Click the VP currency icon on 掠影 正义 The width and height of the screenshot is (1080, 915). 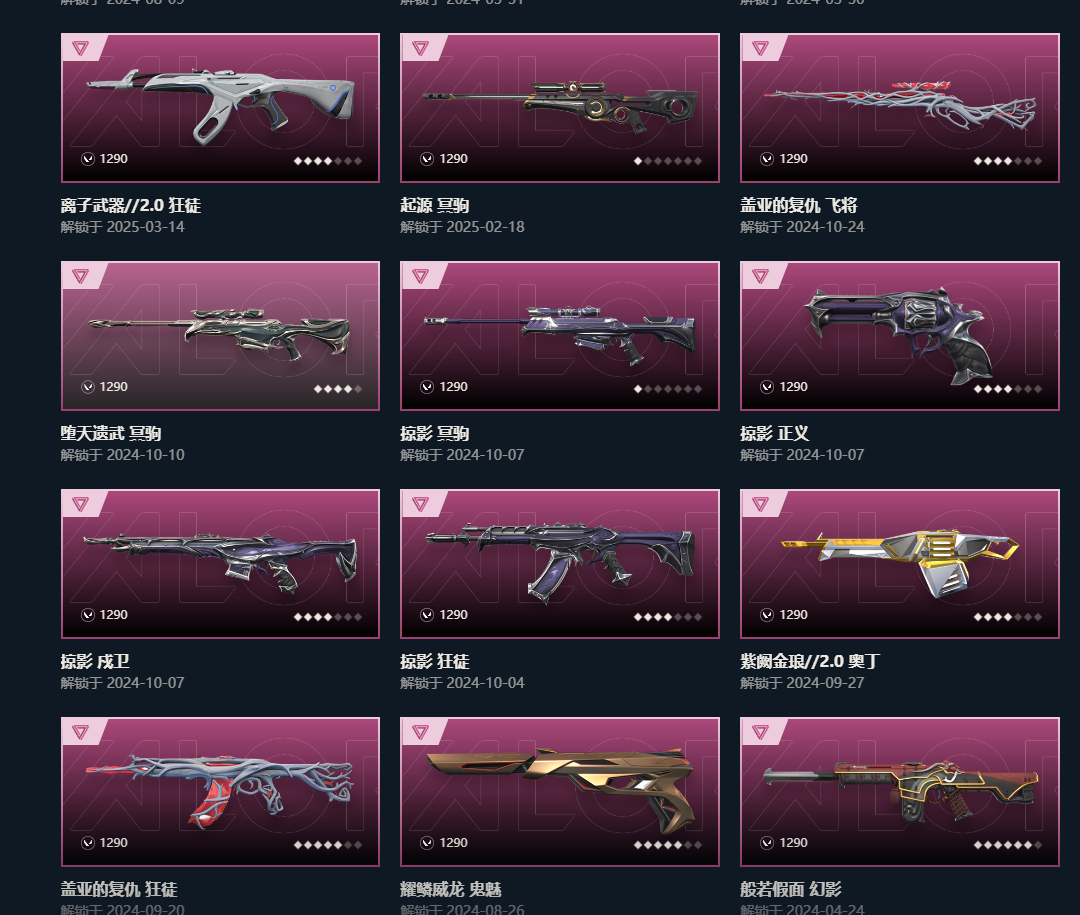pos(767,387)
